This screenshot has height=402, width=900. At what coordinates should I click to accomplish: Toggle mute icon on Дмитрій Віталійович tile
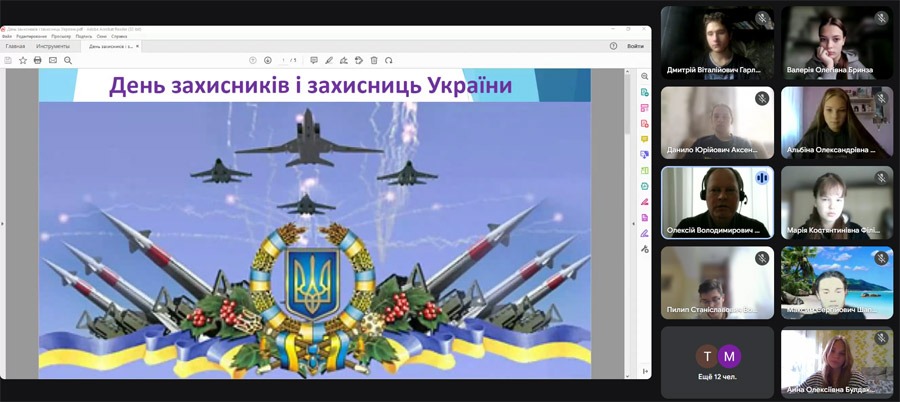761,19
